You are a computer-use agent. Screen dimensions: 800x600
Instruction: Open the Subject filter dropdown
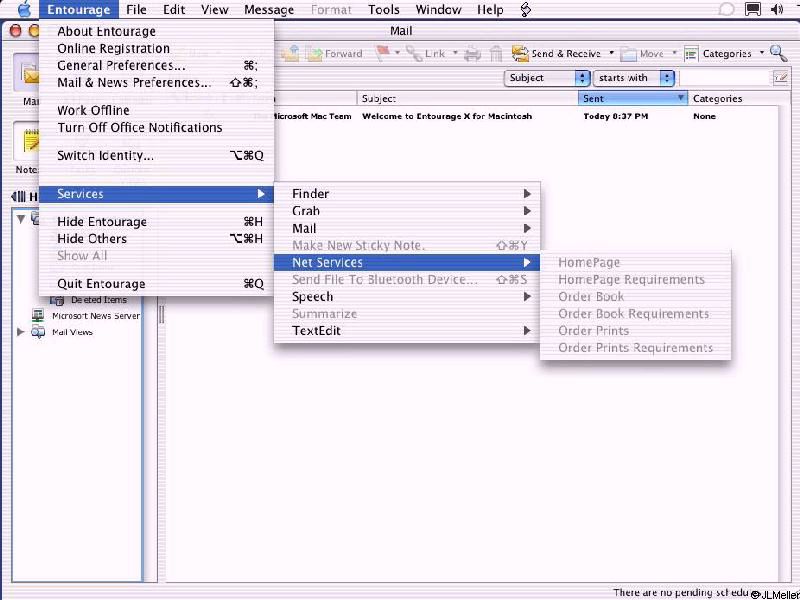coord(546,78)
